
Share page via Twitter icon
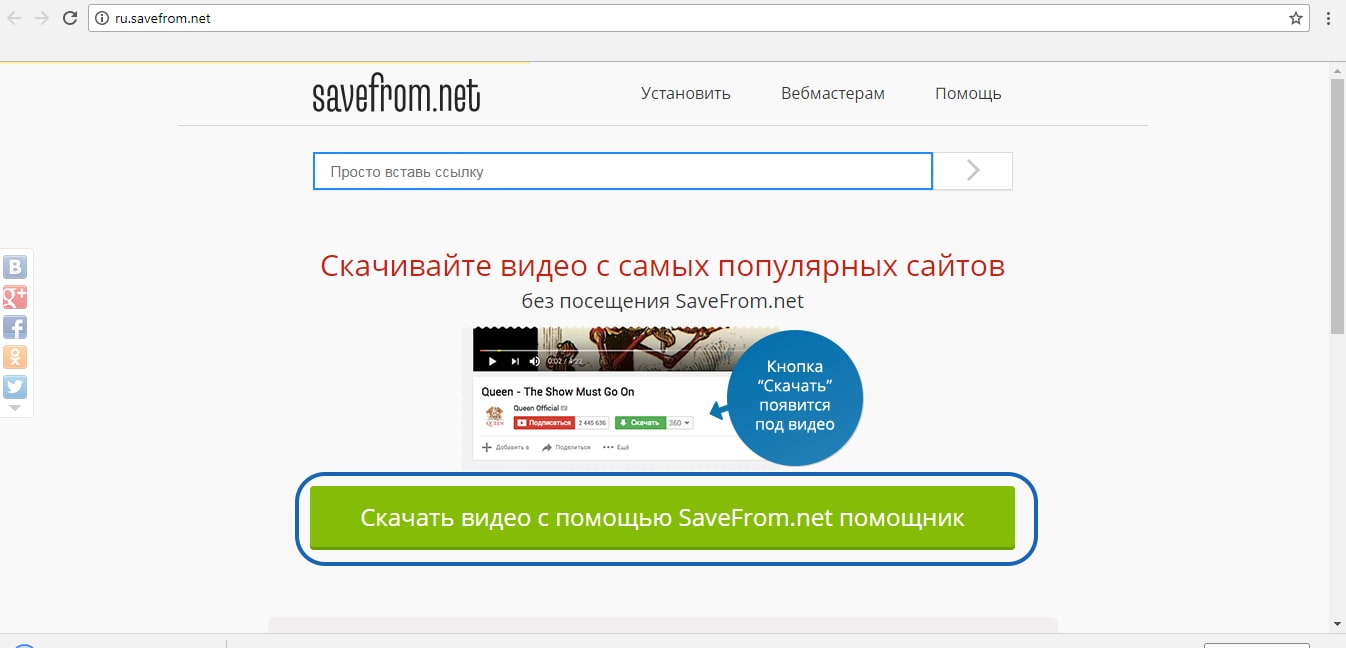(15, 387)
